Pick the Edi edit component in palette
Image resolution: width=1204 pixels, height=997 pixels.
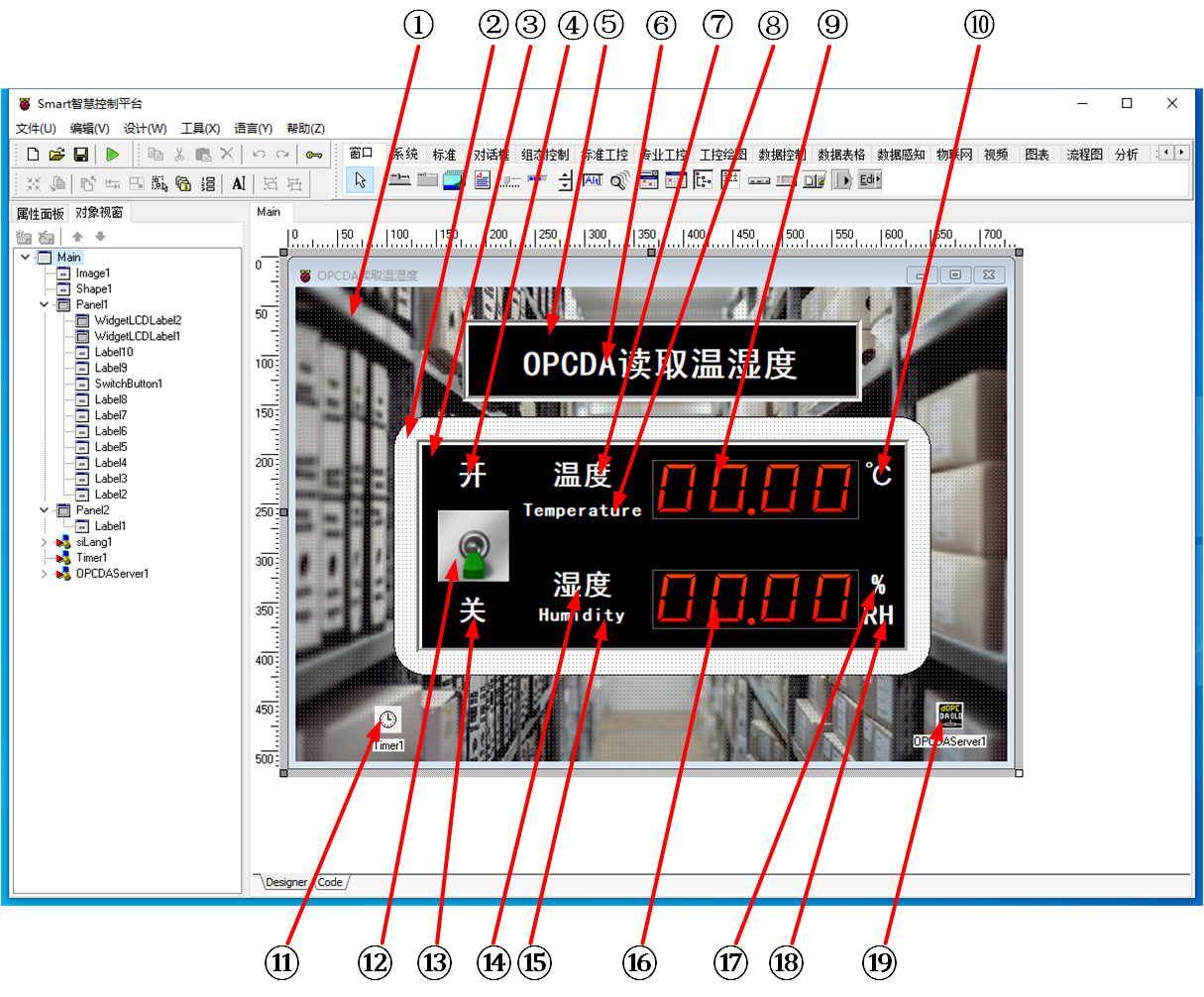[x=869, y=179]
